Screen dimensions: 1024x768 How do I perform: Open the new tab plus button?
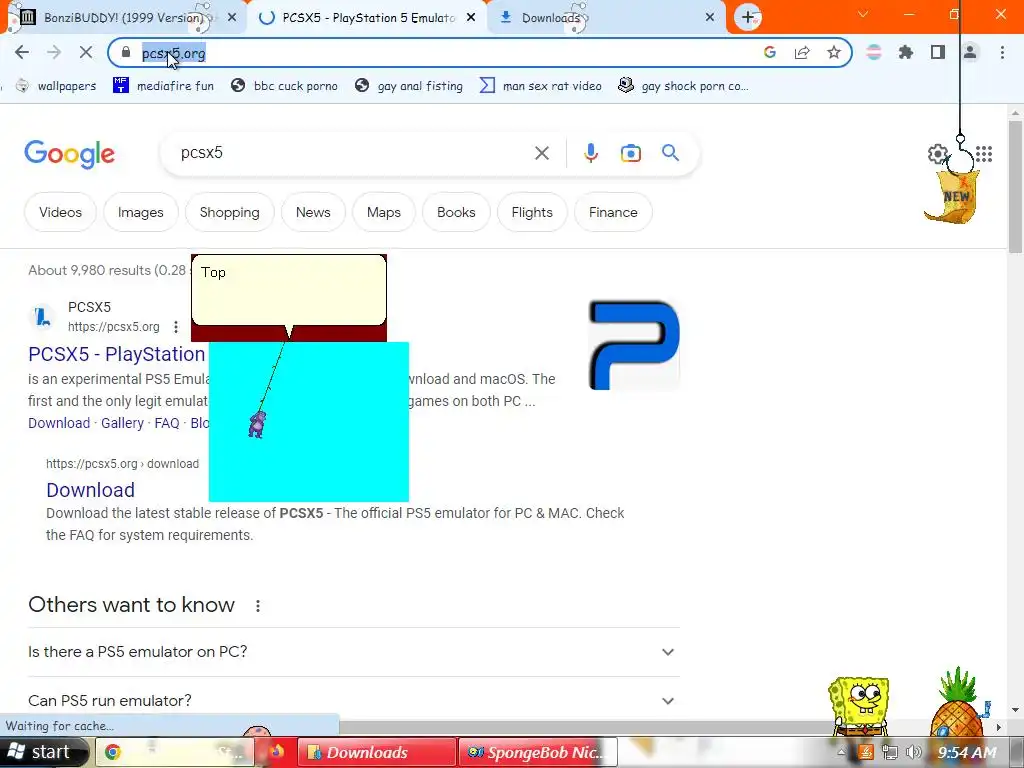748,18
